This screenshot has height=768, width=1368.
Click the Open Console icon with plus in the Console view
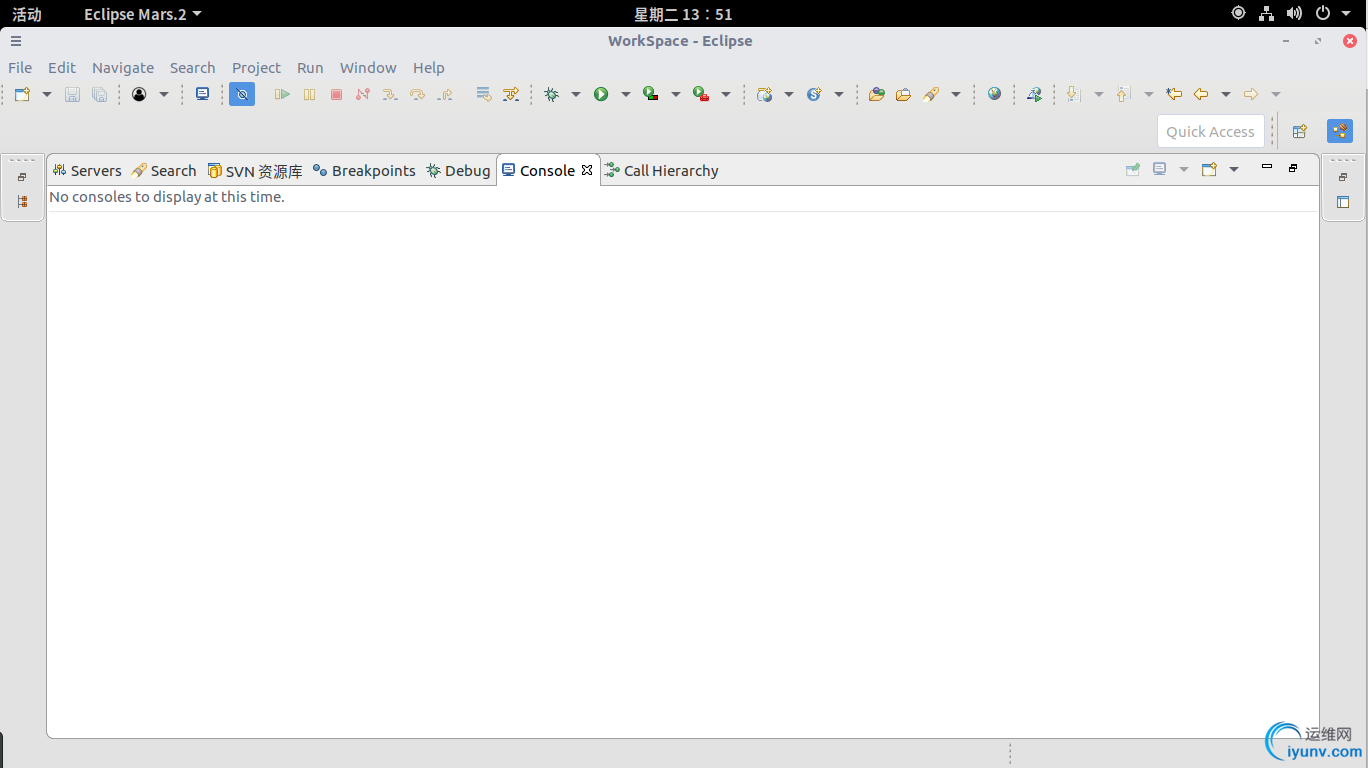(1209, 169)
